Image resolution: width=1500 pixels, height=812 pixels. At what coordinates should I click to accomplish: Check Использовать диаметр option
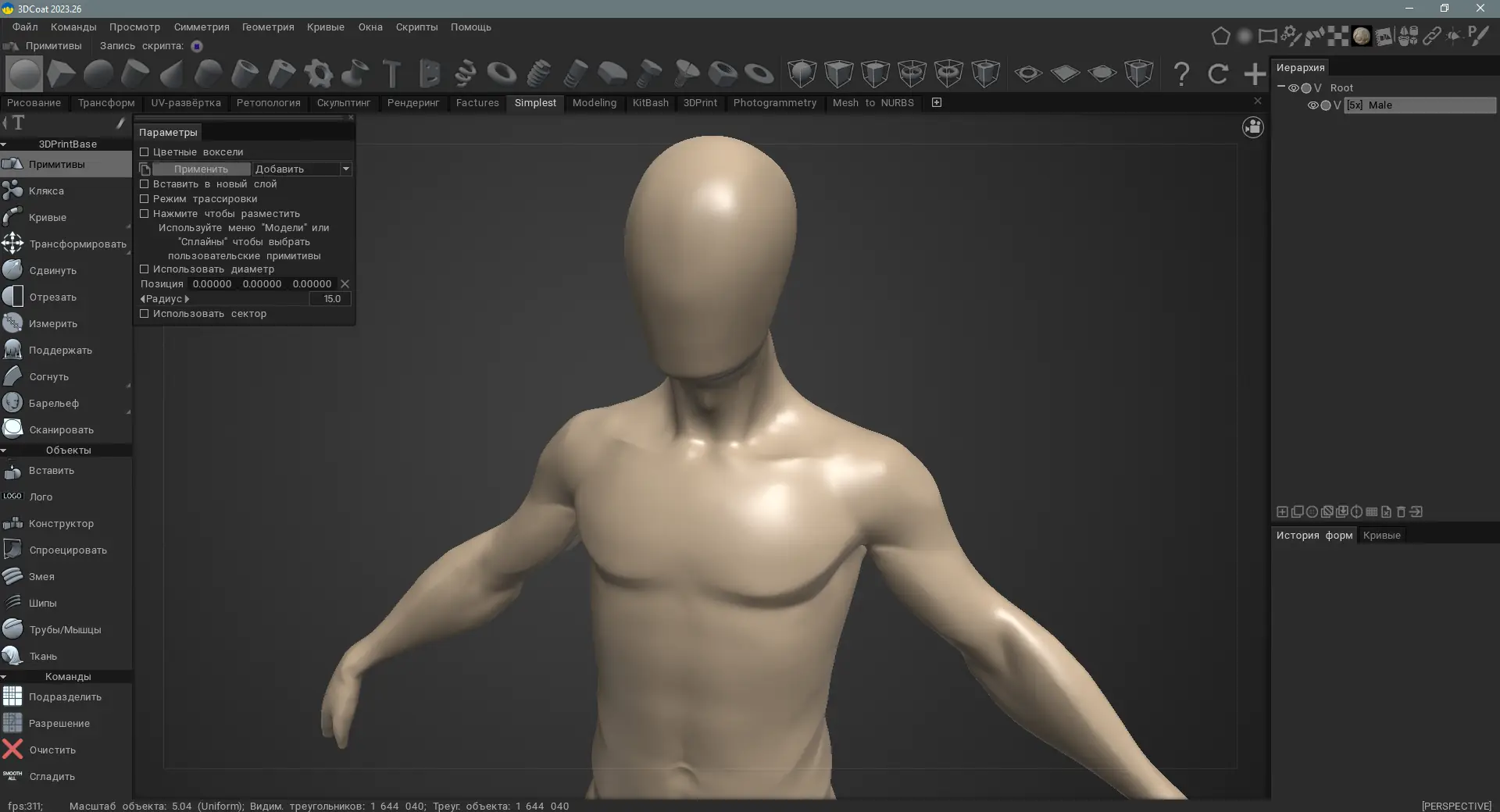click(144, 269)
